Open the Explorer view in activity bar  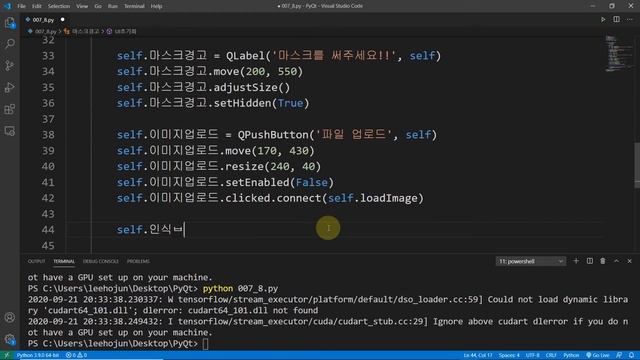(x=10, y=22)
